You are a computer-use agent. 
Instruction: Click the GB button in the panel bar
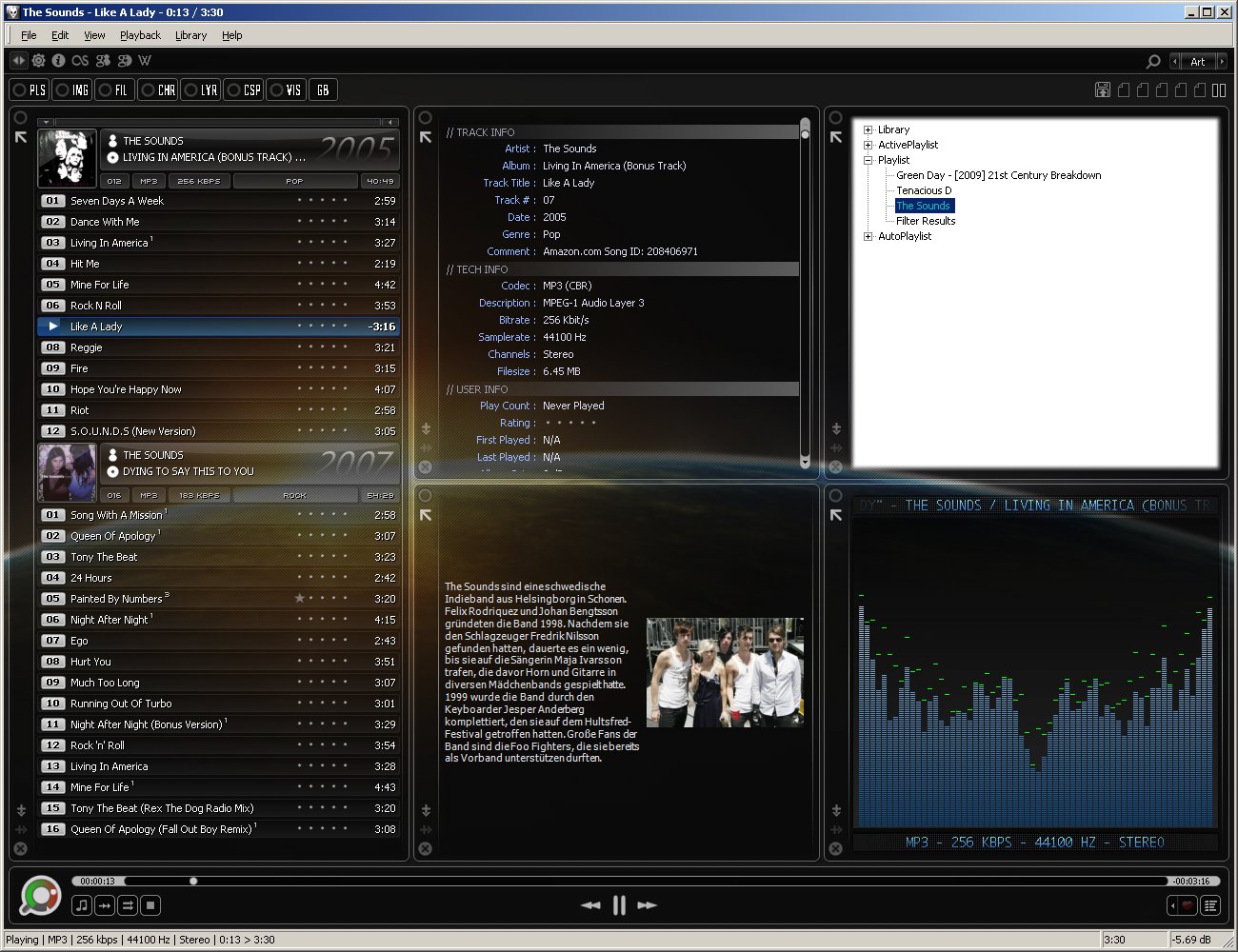pyautogui.click(x=323, y=89)
